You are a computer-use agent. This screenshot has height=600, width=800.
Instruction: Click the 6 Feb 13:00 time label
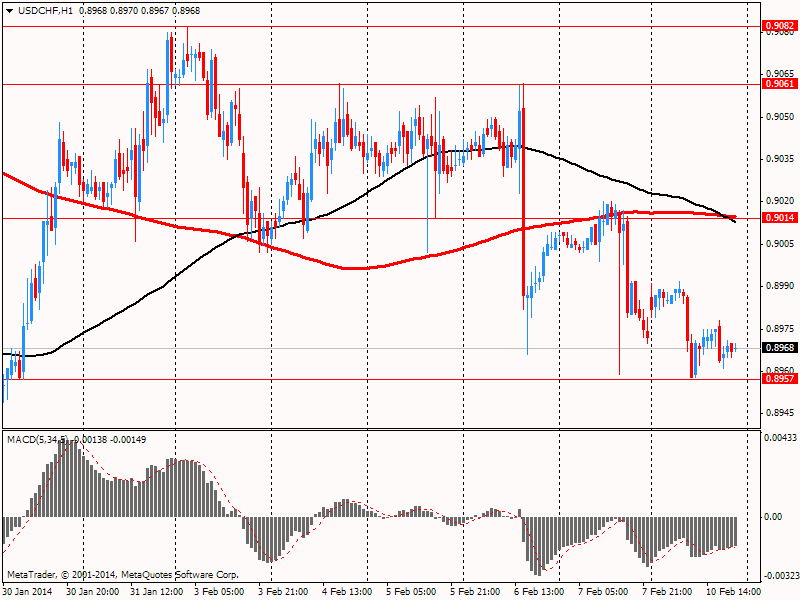click(539, 592)
